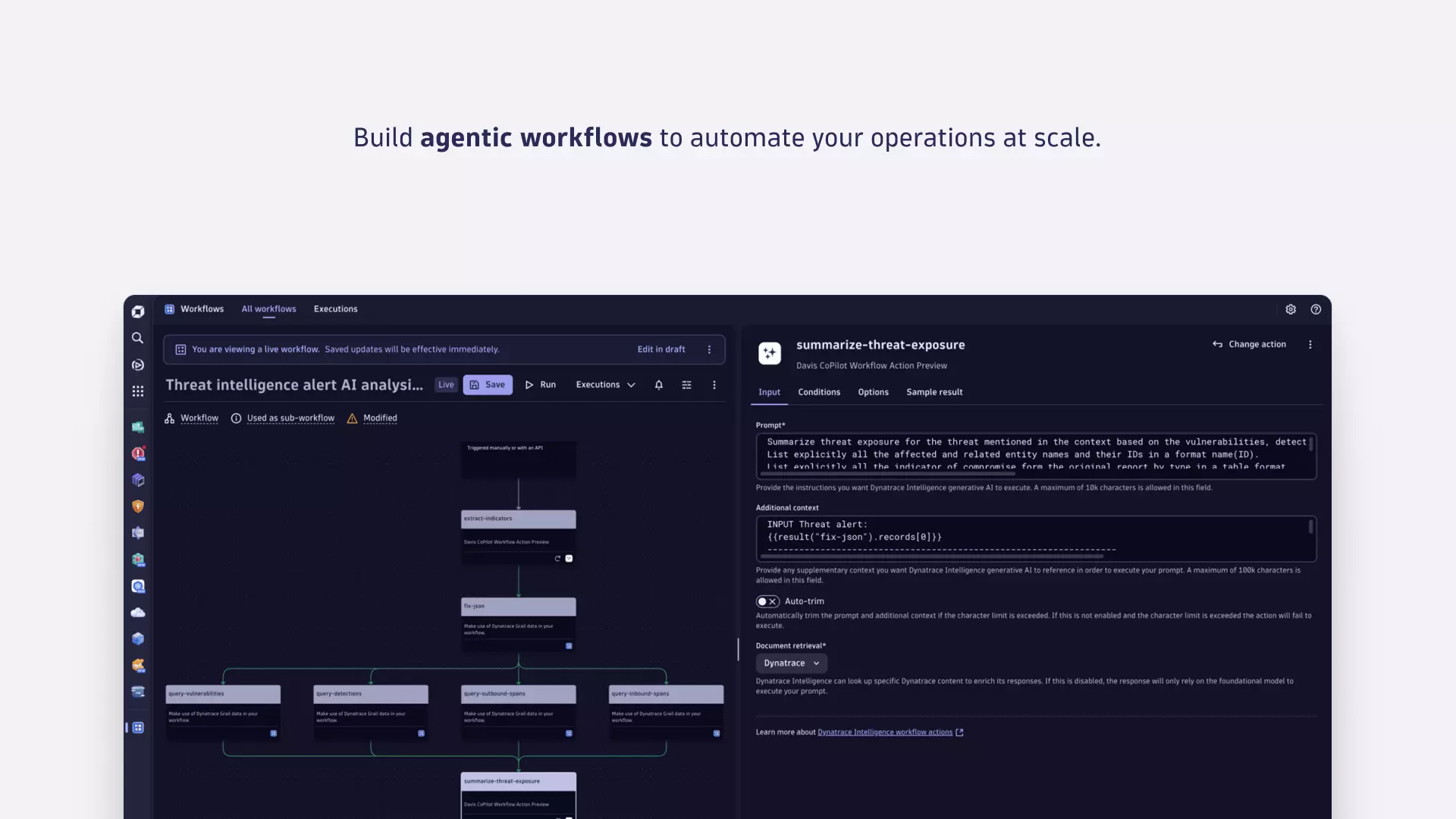Viewport: 1456px width, 819px height.
Task: Open the Settings gear at top right
Action: tap(1290, 309)
